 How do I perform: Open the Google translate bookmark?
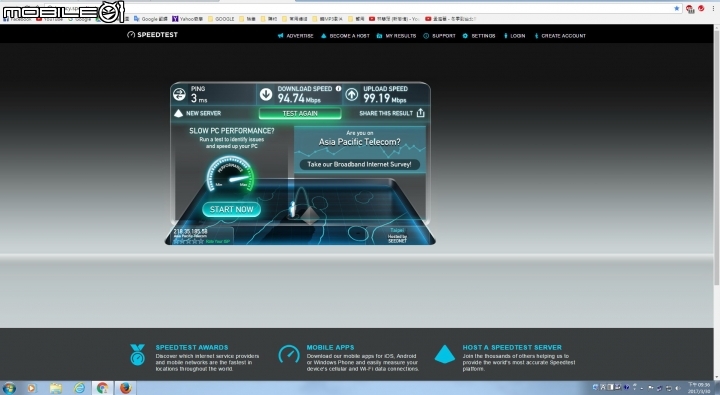click(x=151, y=19)
